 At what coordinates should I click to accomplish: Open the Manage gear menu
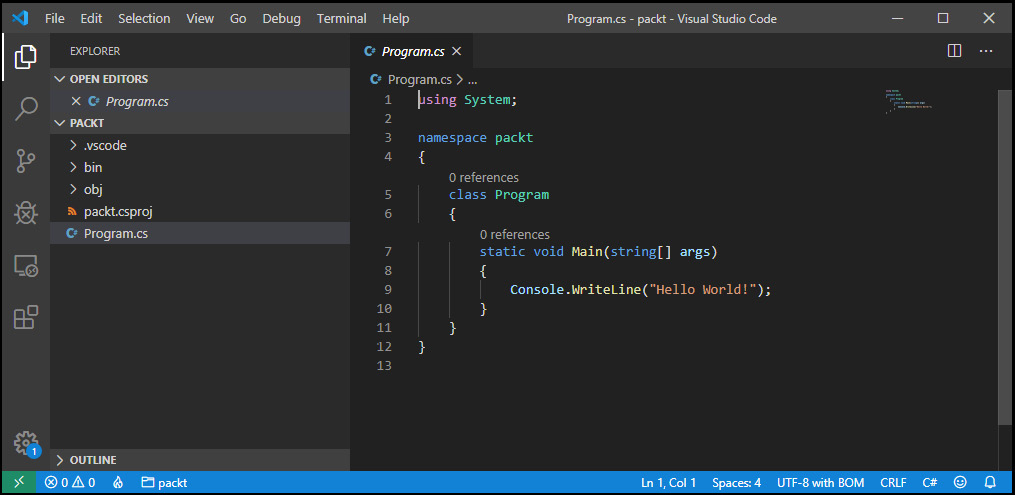click(x=27, y=443)
